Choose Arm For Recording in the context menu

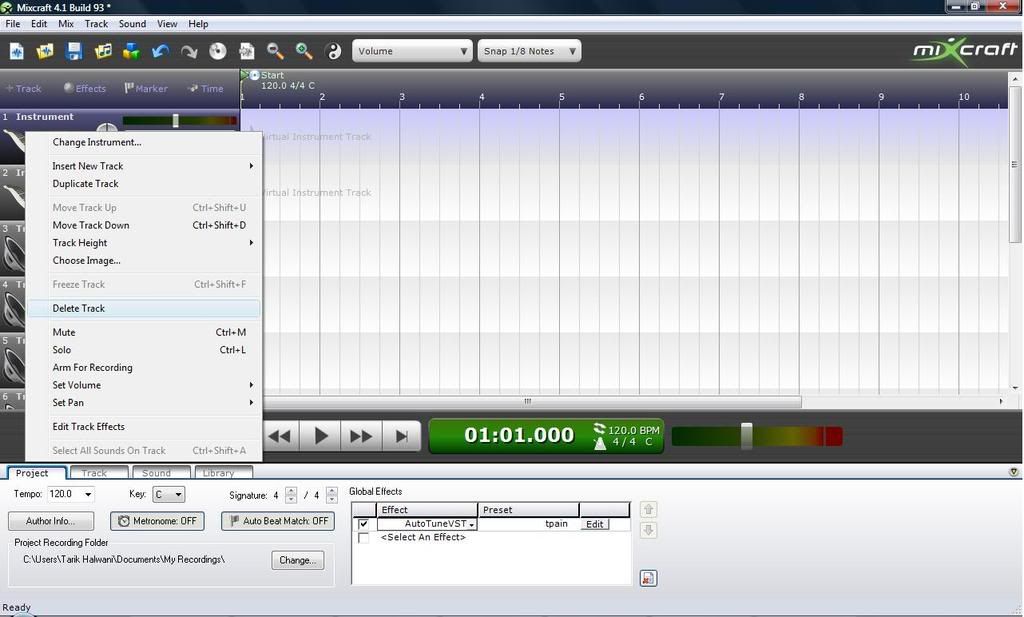pyautogui.click(x=143, y=368)
